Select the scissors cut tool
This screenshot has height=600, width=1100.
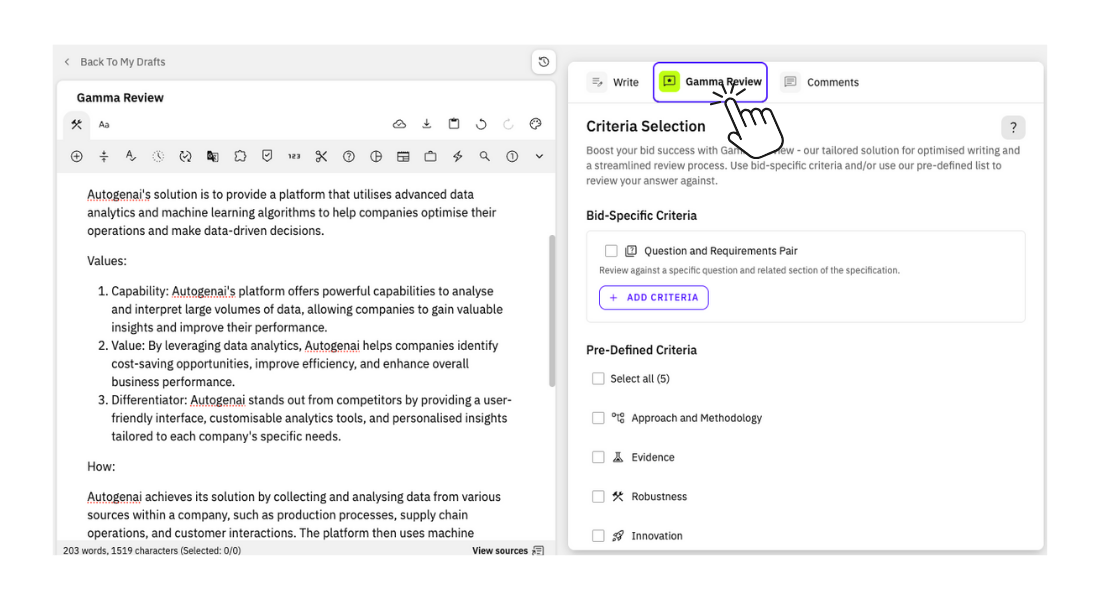[321, 156]
